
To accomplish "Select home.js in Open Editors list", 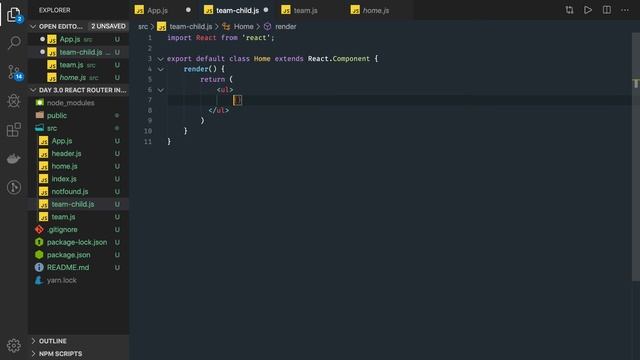I will pyautogui.click(x=78, y=77).
